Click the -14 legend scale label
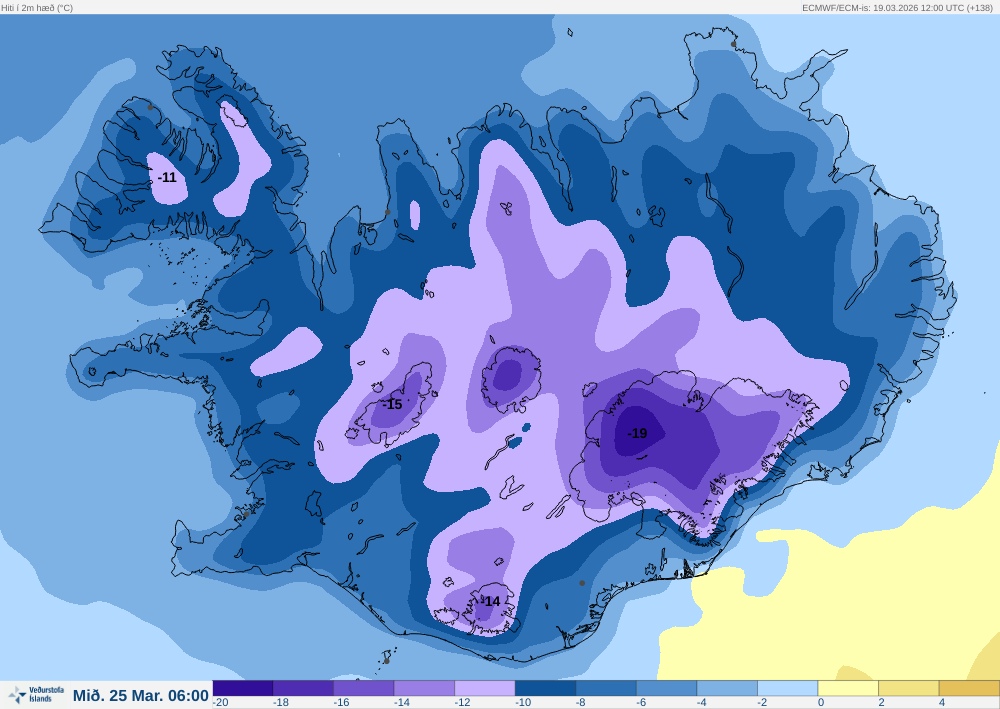This screenshot has width=1000, height=709. coord(402,703)
